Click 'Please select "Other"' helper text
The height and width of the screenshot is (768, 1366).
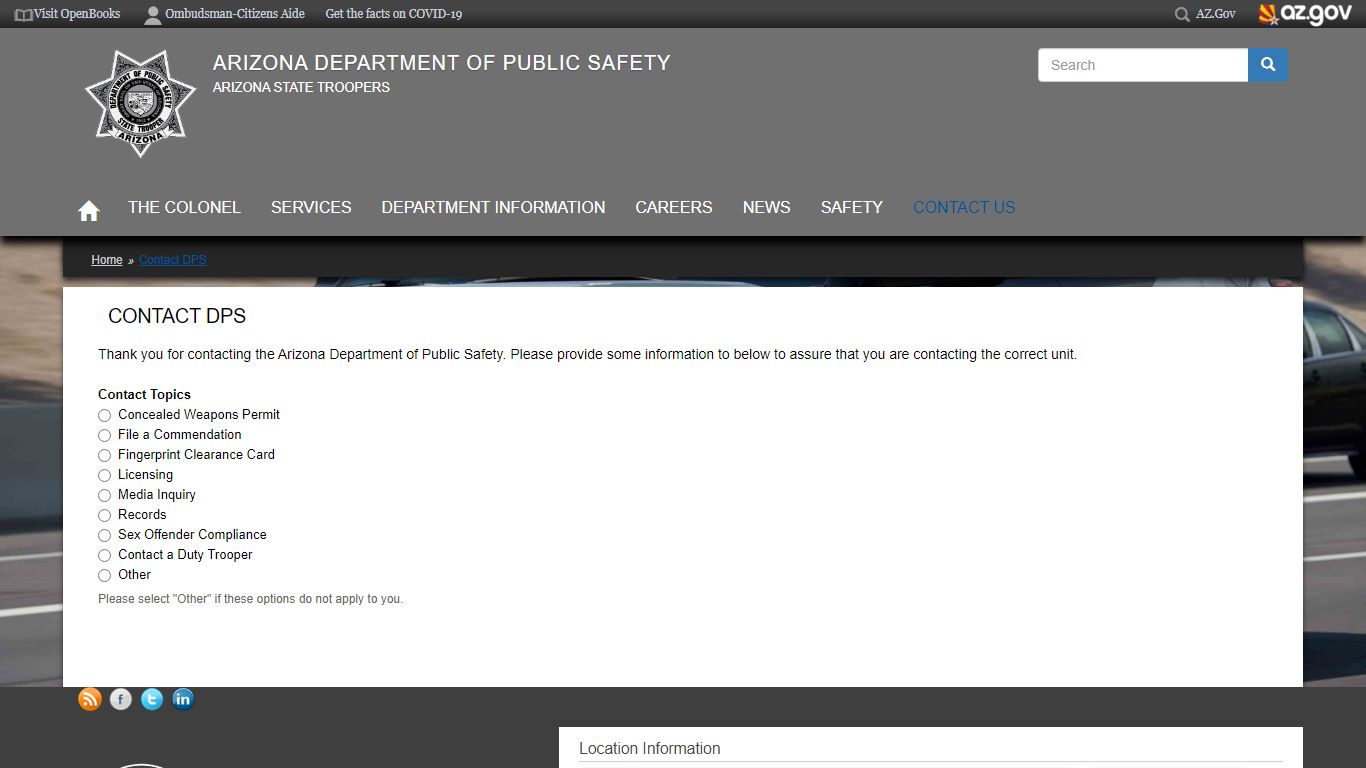[250, 599]
